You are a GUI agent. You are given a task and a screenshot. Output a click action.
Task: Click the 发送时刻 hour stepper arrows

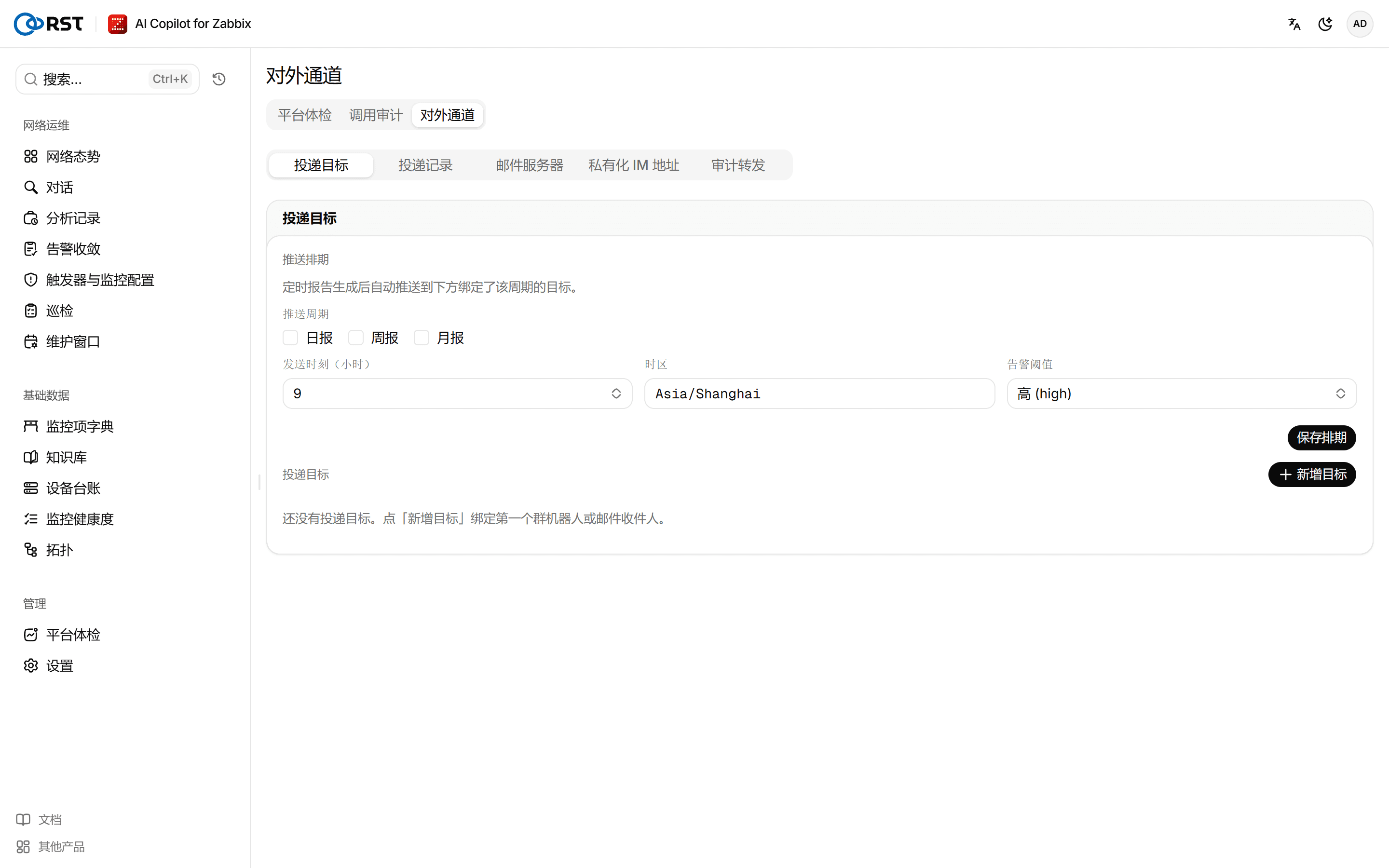click(616, 393)
